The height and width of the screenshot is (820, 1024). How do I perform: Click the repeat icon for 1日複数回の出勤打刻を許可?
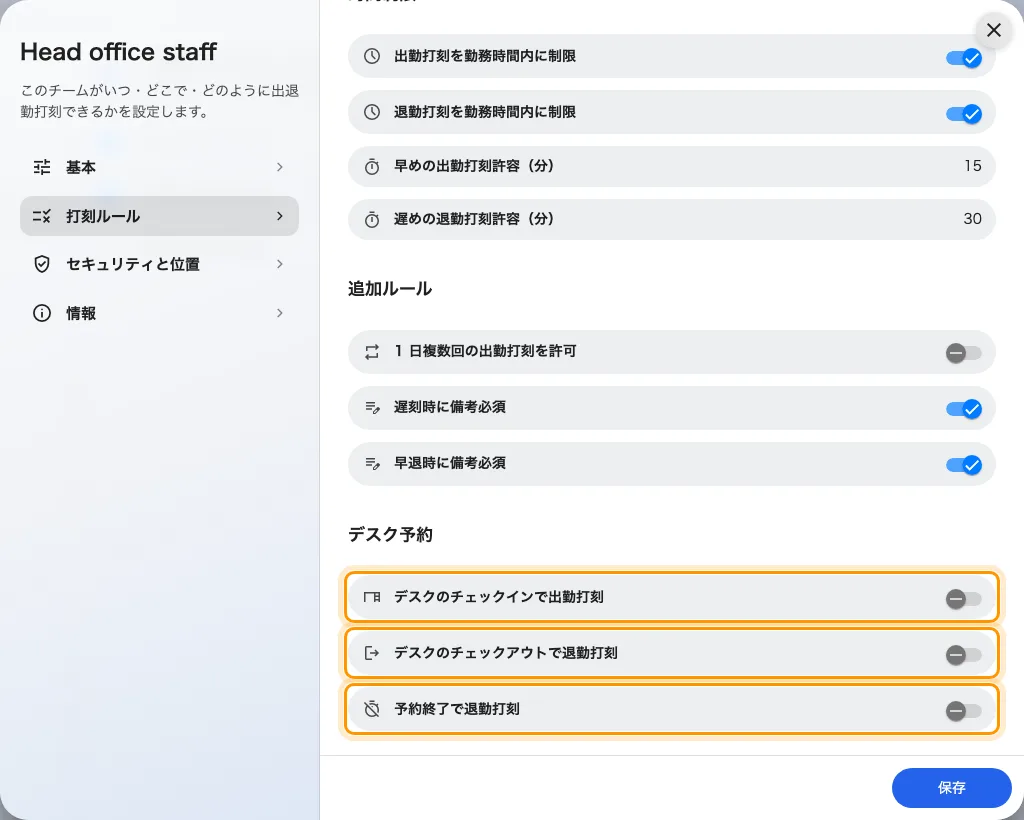coord(372,352)
